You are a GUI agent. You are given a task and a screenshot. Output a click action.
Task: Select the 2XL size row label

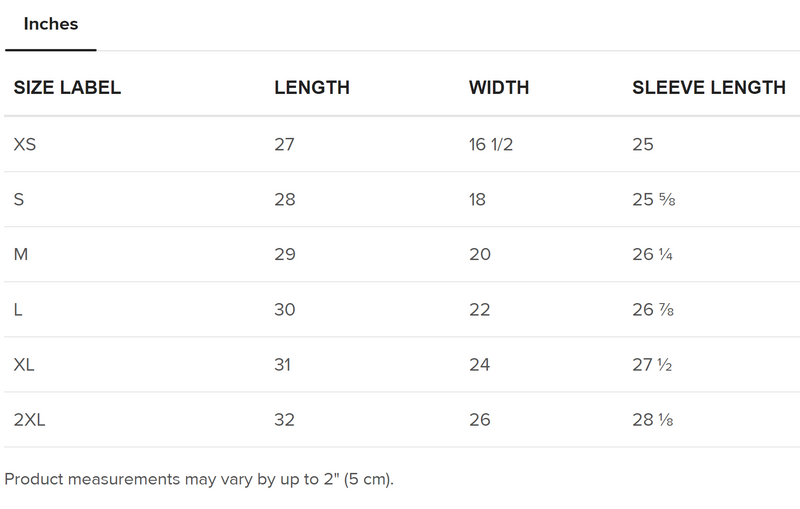point(30,420)
